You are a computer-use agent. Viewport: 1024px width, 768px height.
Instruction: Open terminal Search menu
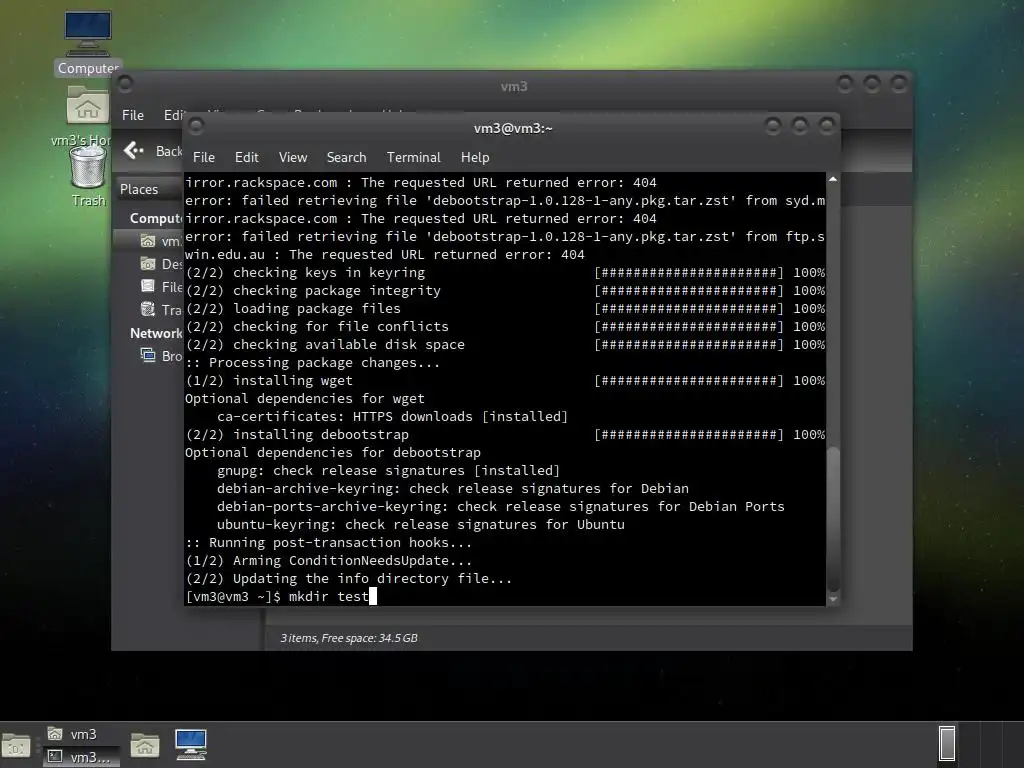346,157
